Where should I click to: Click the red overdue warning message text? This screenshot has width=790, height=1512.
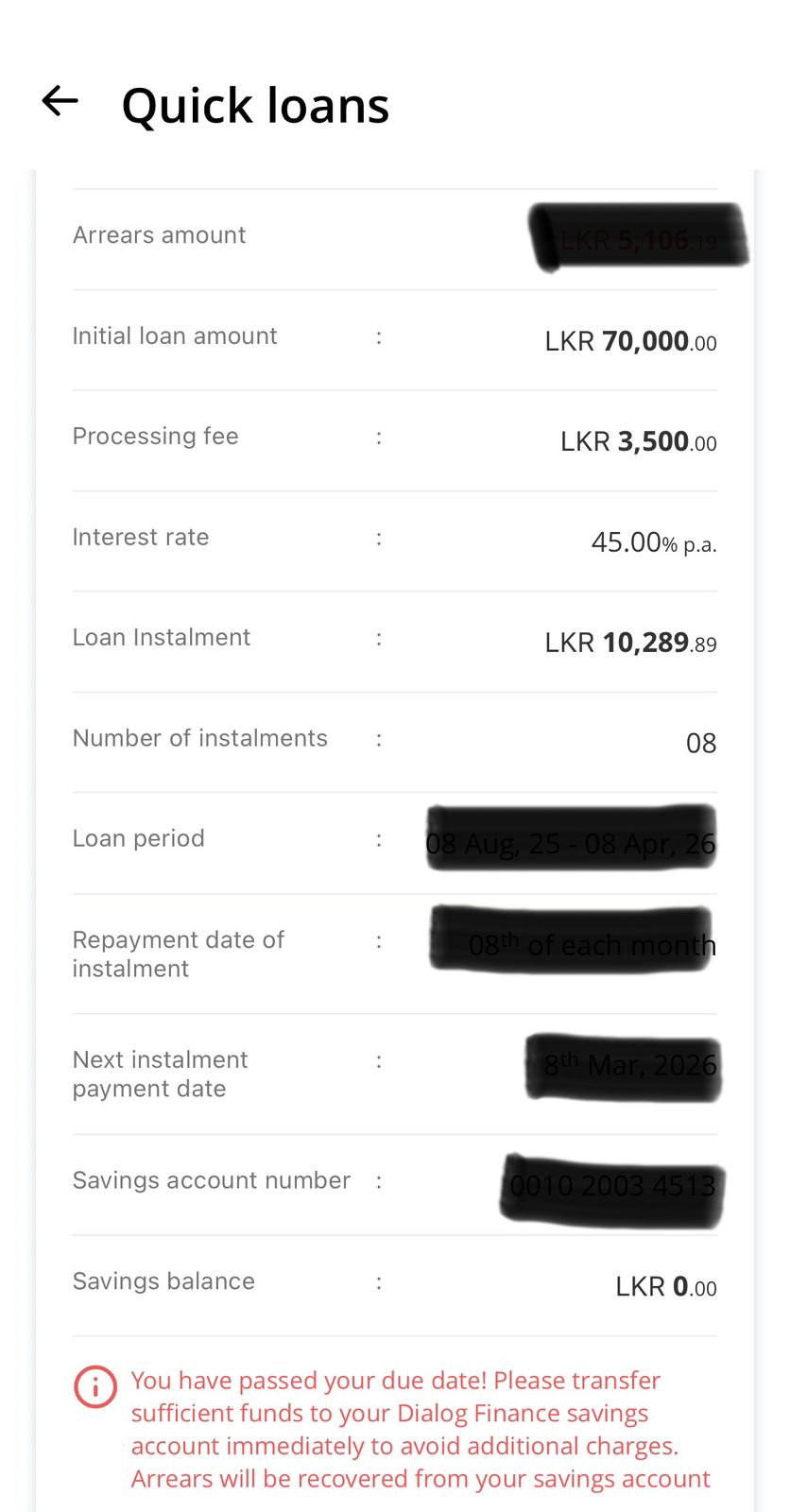tap(420, 1430)
